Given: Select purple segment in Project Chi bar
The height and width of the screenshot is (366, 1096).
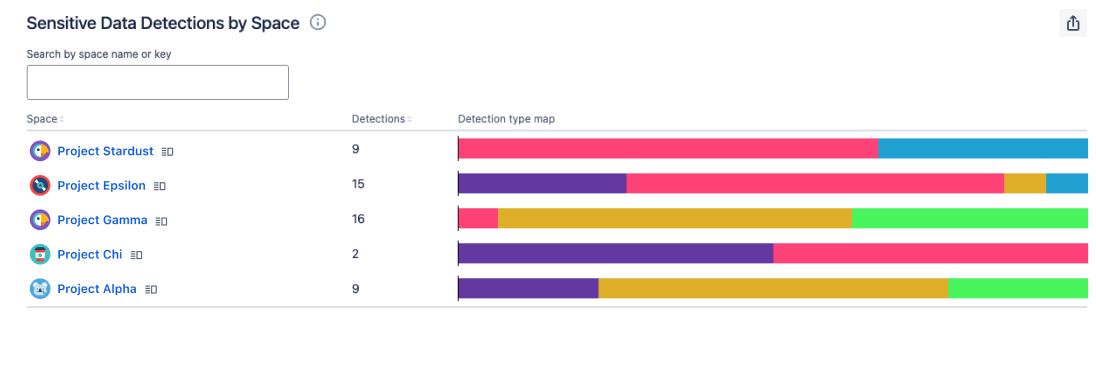Looking at the screenshot, I should pos(616,253).
